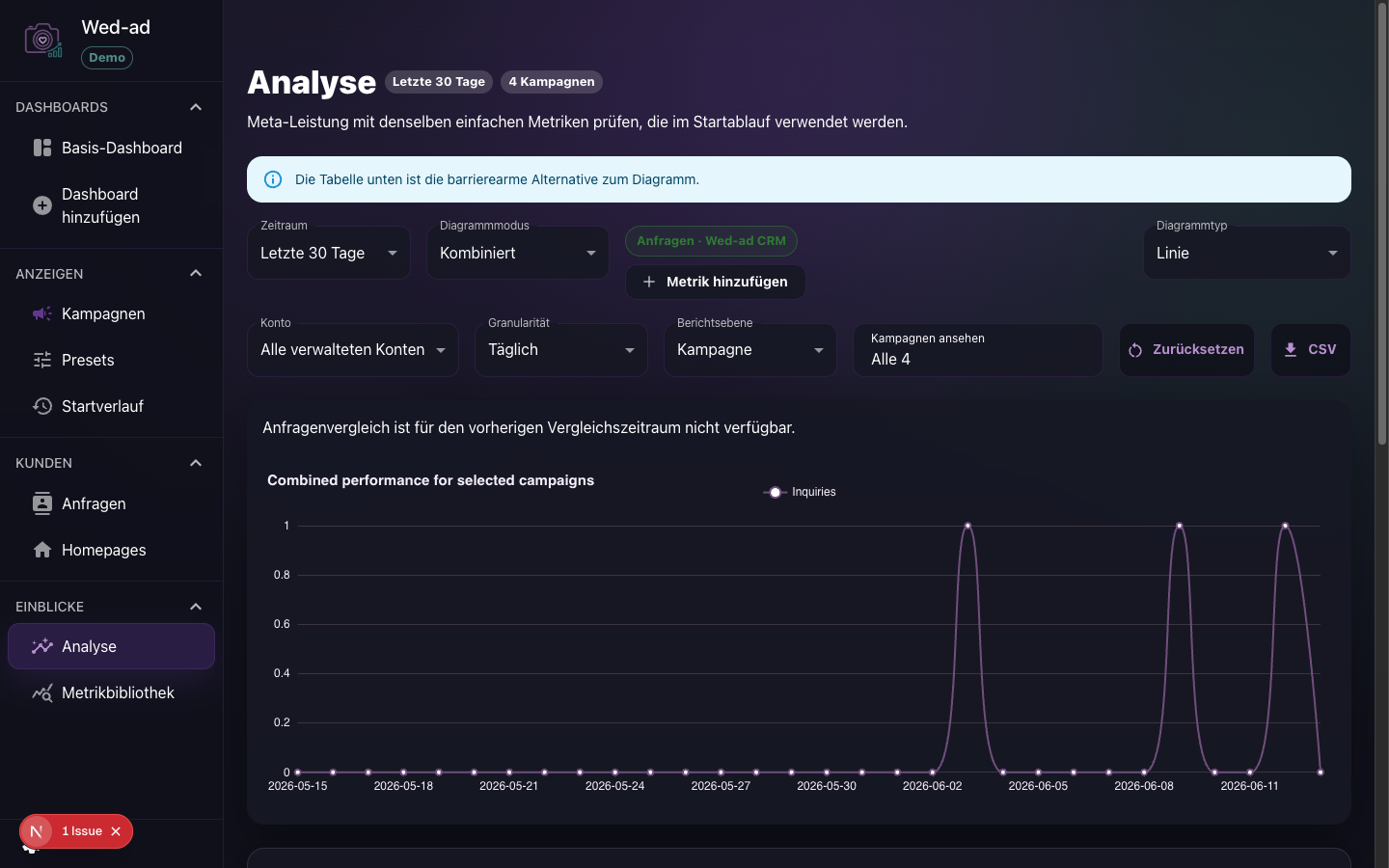This screenshot has width=1389, height=868.
Task: Click the Metrikbibliothek search-chart icon
Action: tap(42, 692)
